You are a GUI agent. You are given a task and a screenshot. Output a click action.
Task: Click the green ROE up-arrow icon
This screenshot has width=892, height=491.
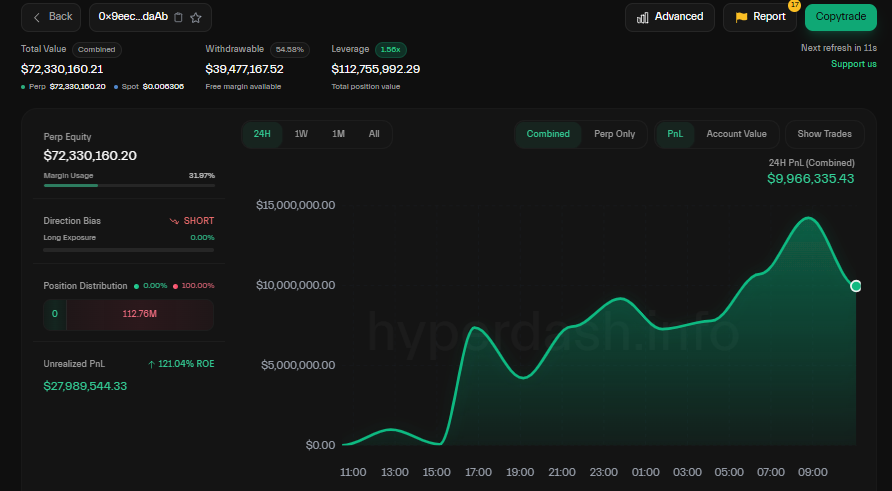tap(151, 364)
